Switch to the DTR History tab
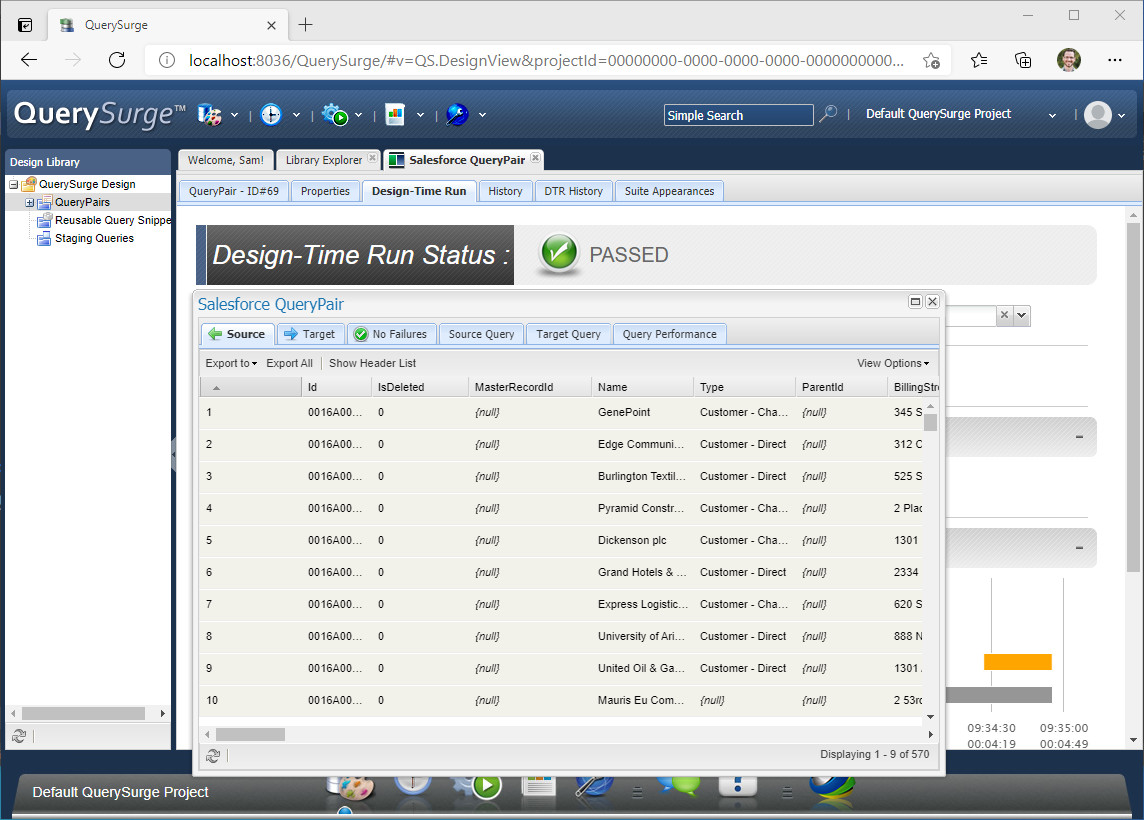The width and height of the screenshot is (1144, 820). click(x=573, y=191)
